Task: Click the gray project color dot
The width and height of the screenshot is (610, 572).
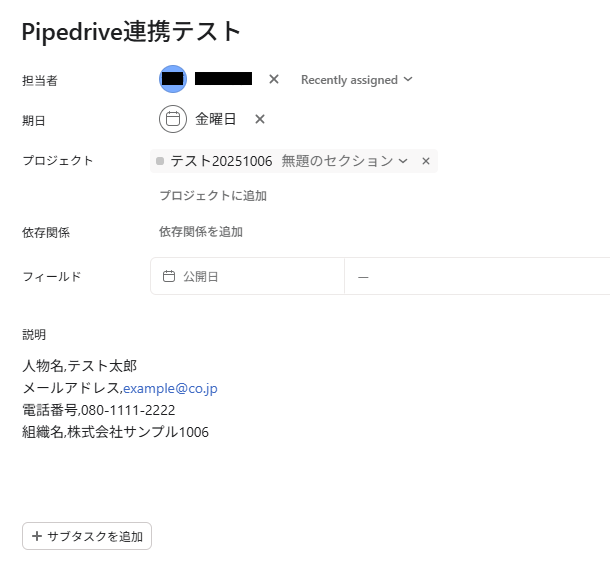Action: pos(160,161)
